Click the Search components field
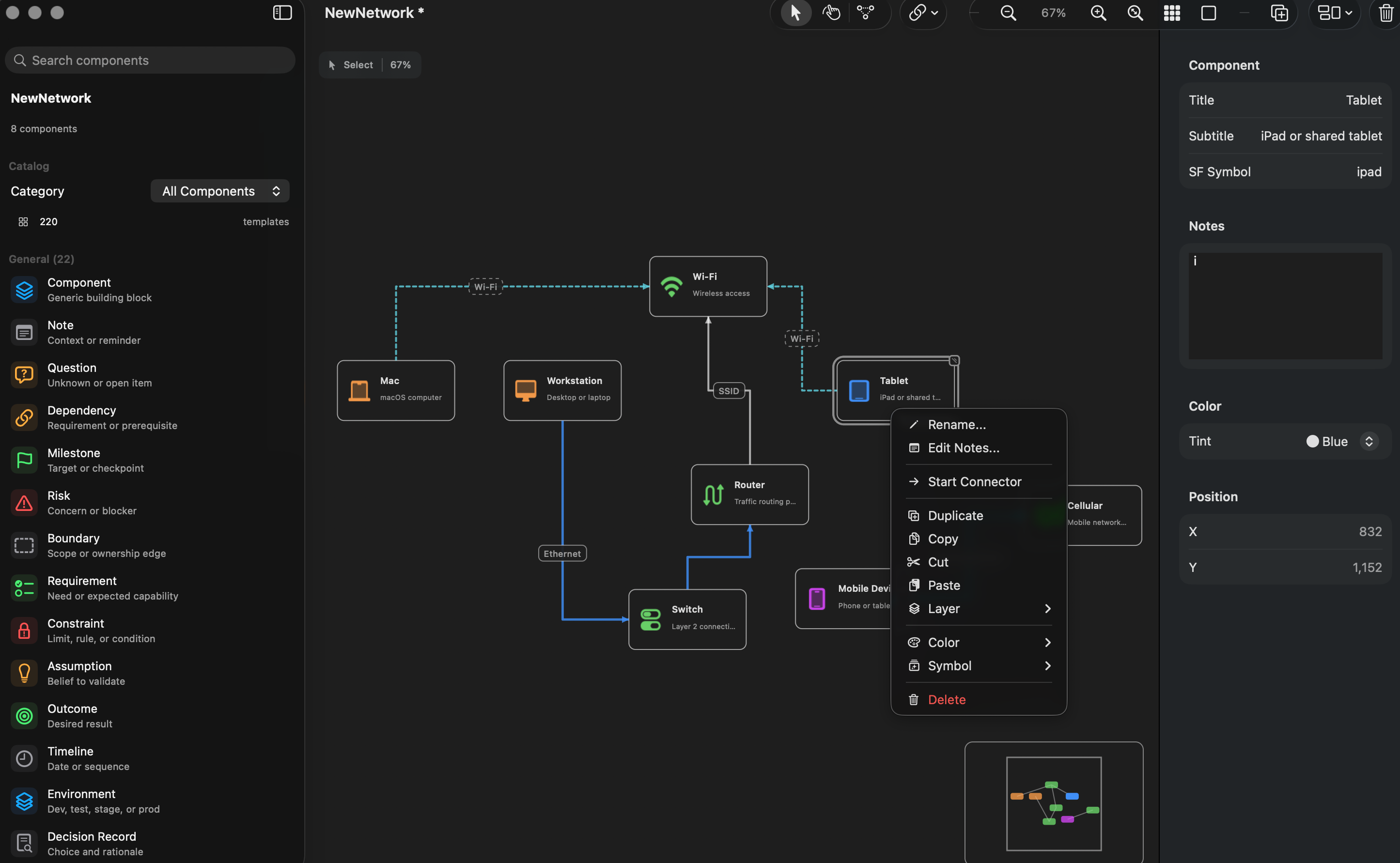Image resolution: width=1400 pixels, height=863 pixels. 150,60
